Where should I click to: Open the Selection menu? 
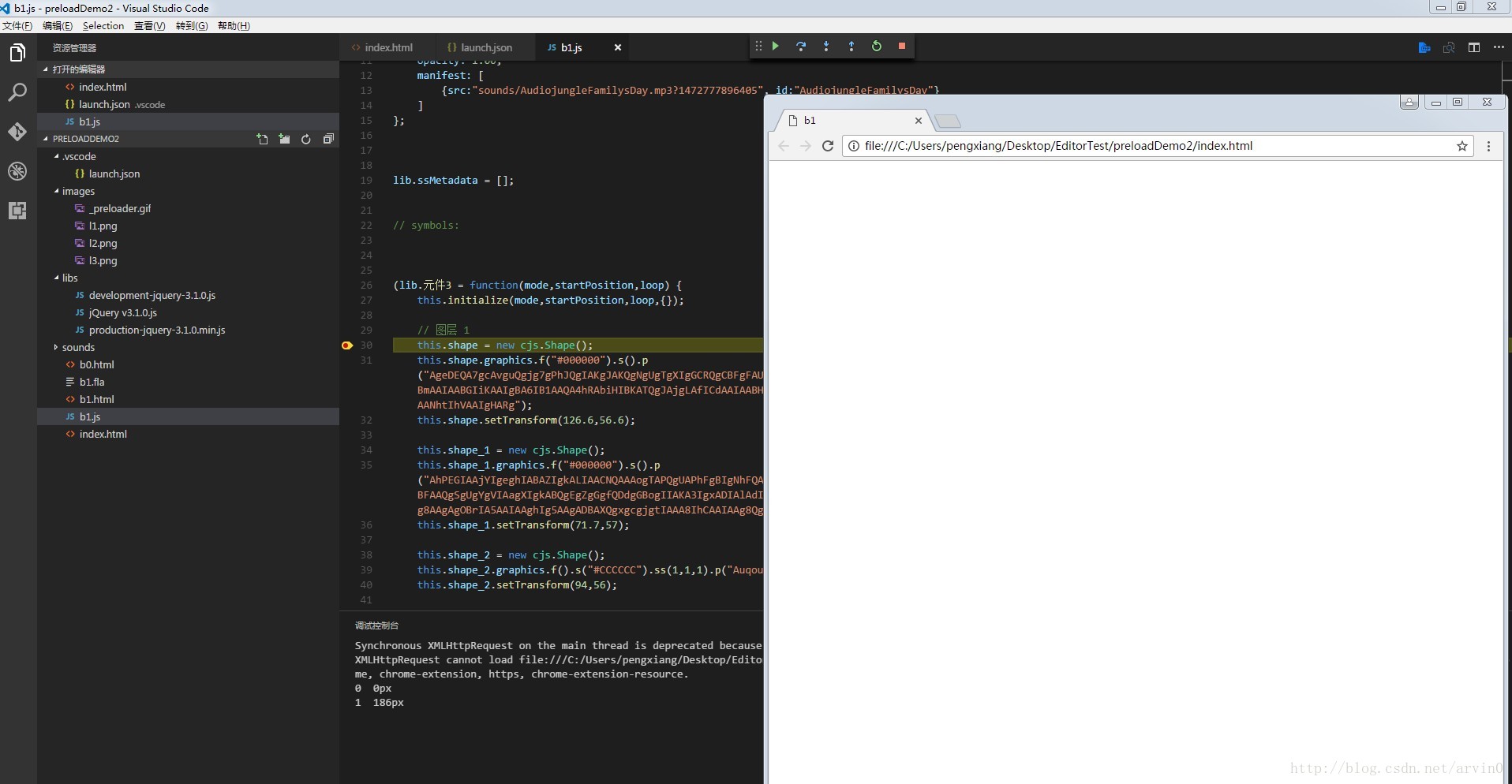pos(103,26)
